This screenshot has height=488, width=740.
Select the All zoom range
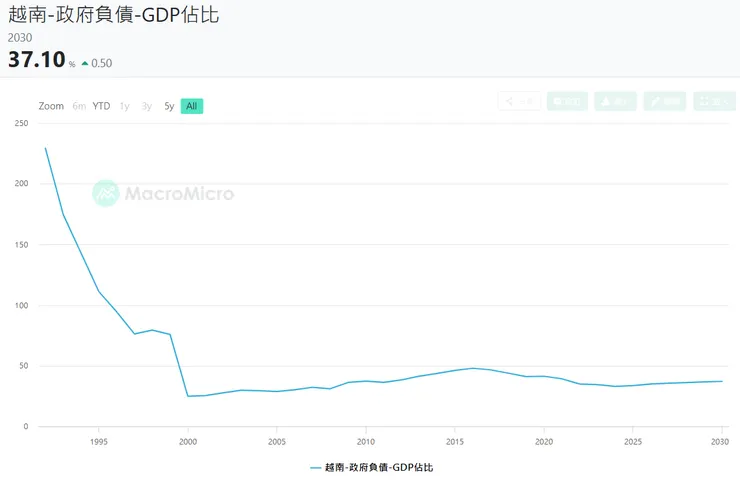[x=191, y=106]
